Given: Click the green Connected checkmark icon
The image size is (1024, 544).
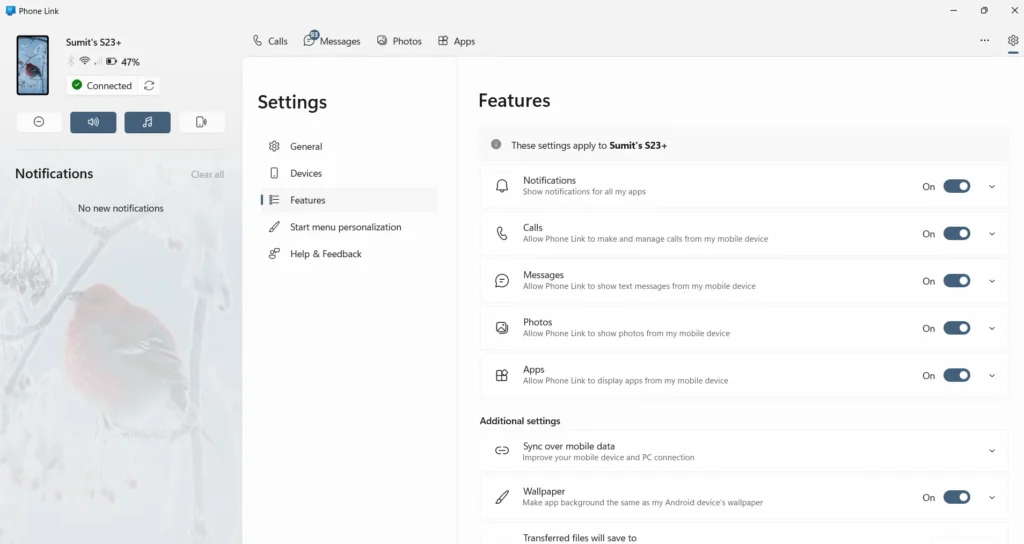Looking at the screenshot, I should click(77, 85).
